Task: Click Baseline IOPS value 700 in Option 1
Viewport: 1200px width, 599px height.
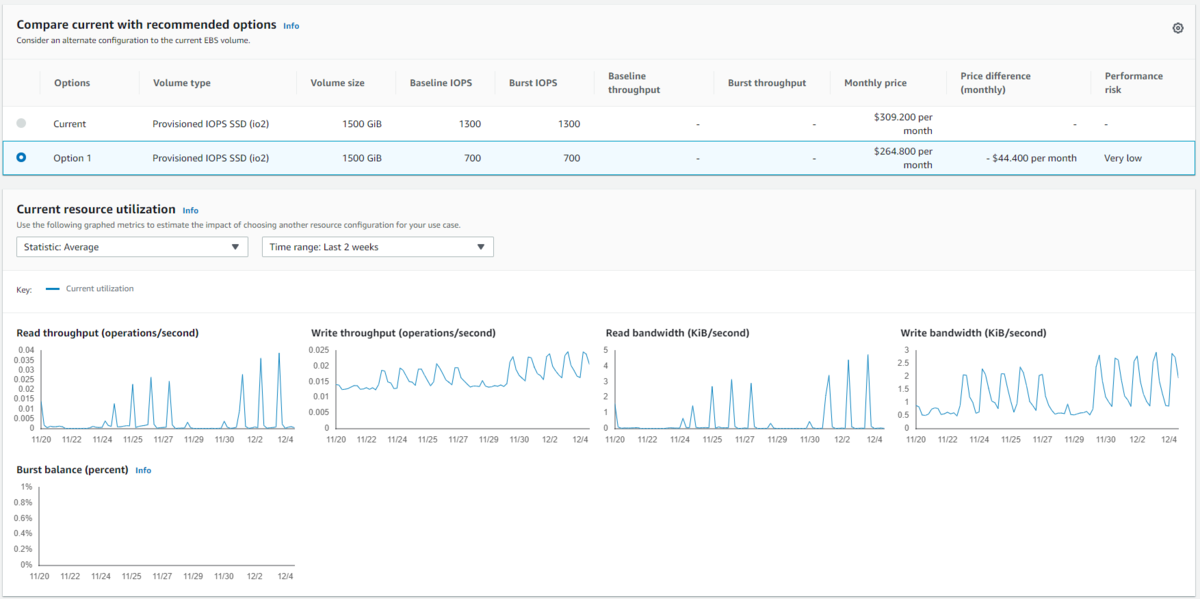Action: pyautogui.click(x=472, y=158)
